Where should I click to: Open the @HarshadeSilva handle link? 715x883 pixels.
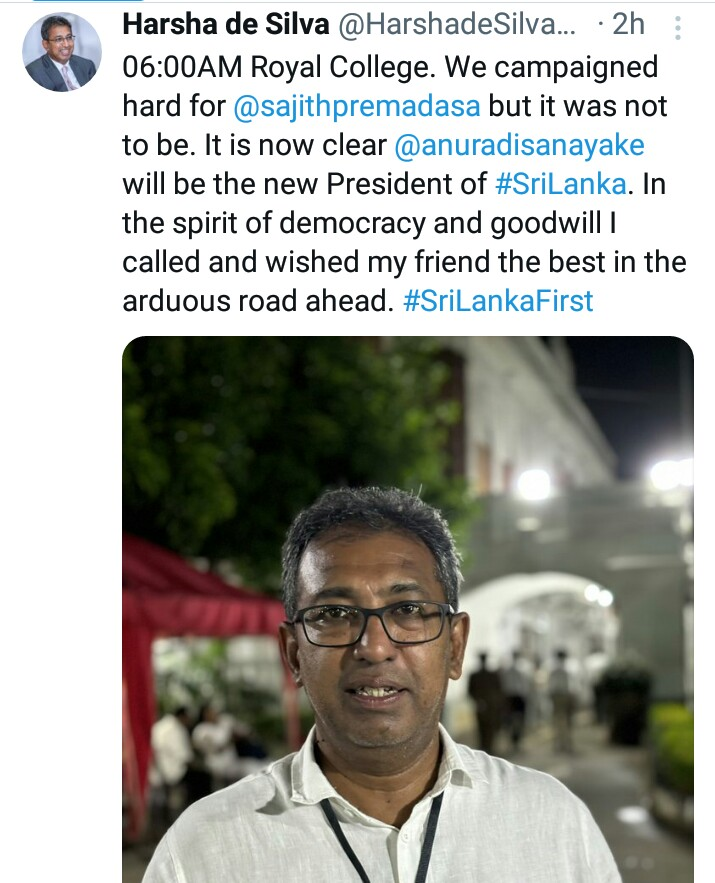point(457,24)
